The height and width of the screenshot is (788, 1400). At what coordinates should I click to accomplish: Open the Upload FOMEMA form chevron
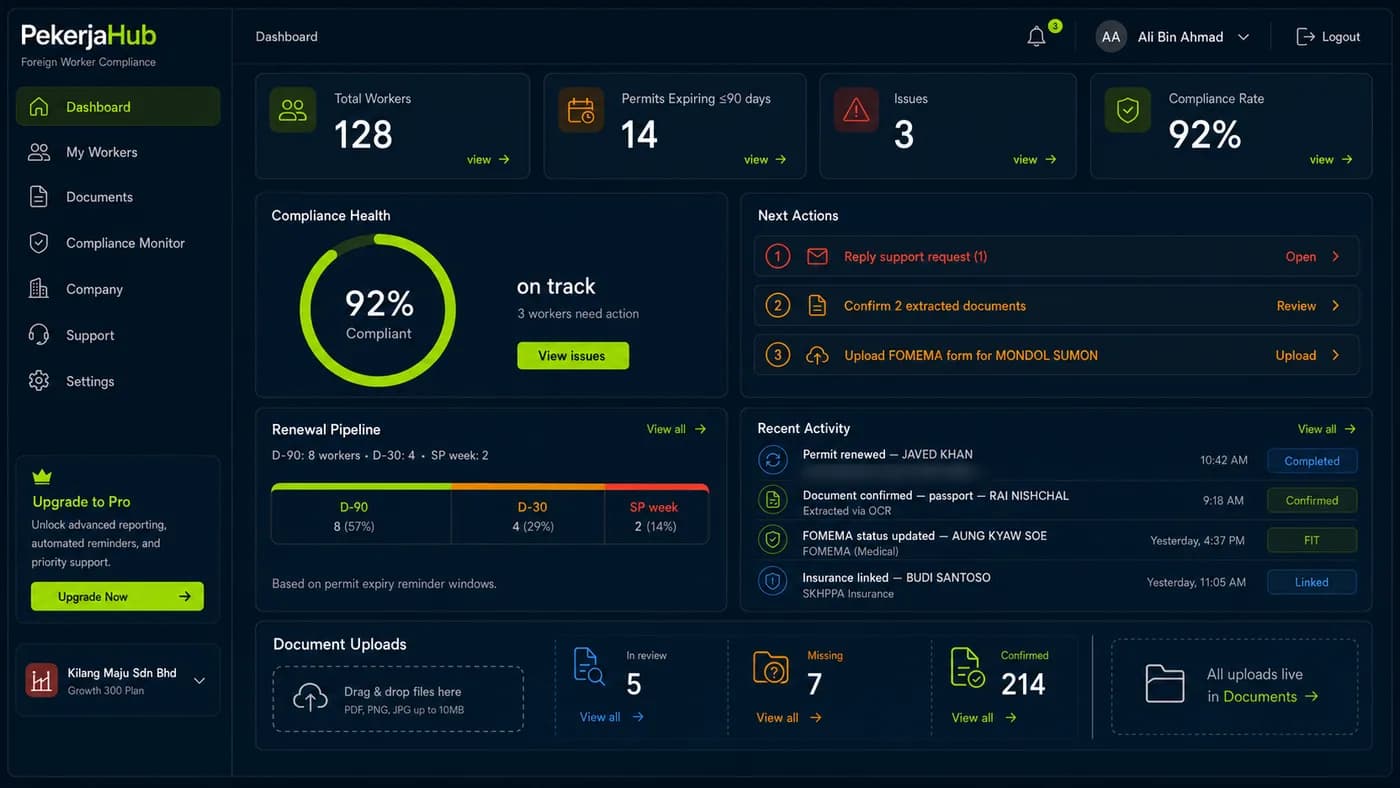[x=1335, y=355]
